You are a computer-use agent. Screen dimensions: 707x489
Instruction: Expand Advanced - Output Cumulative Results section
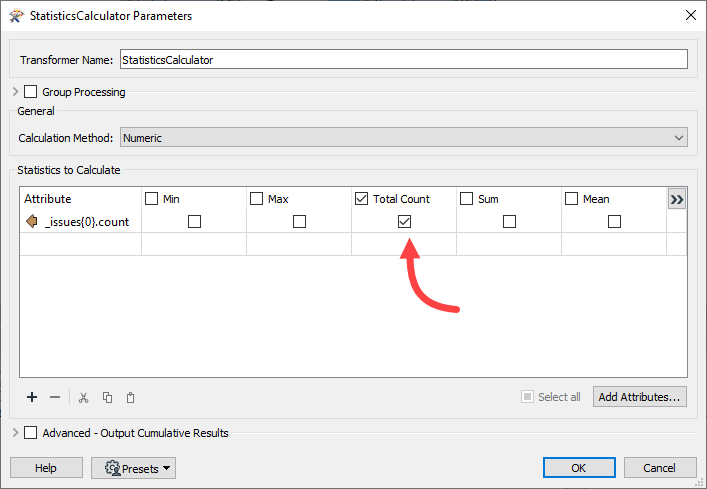[x=15, y=433]
